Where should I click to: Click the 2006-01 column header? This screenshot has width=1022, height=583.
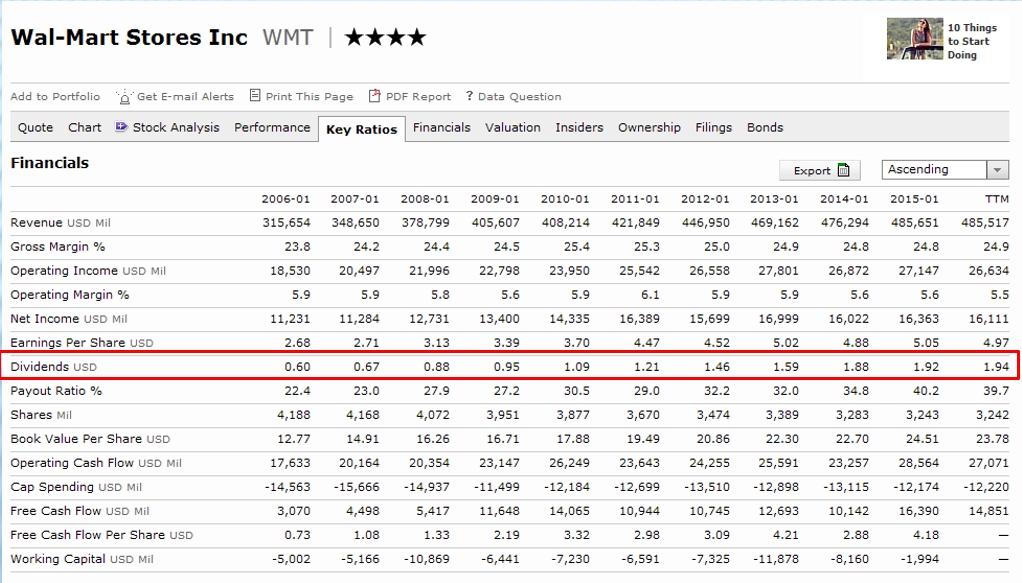tap(285, 199)
